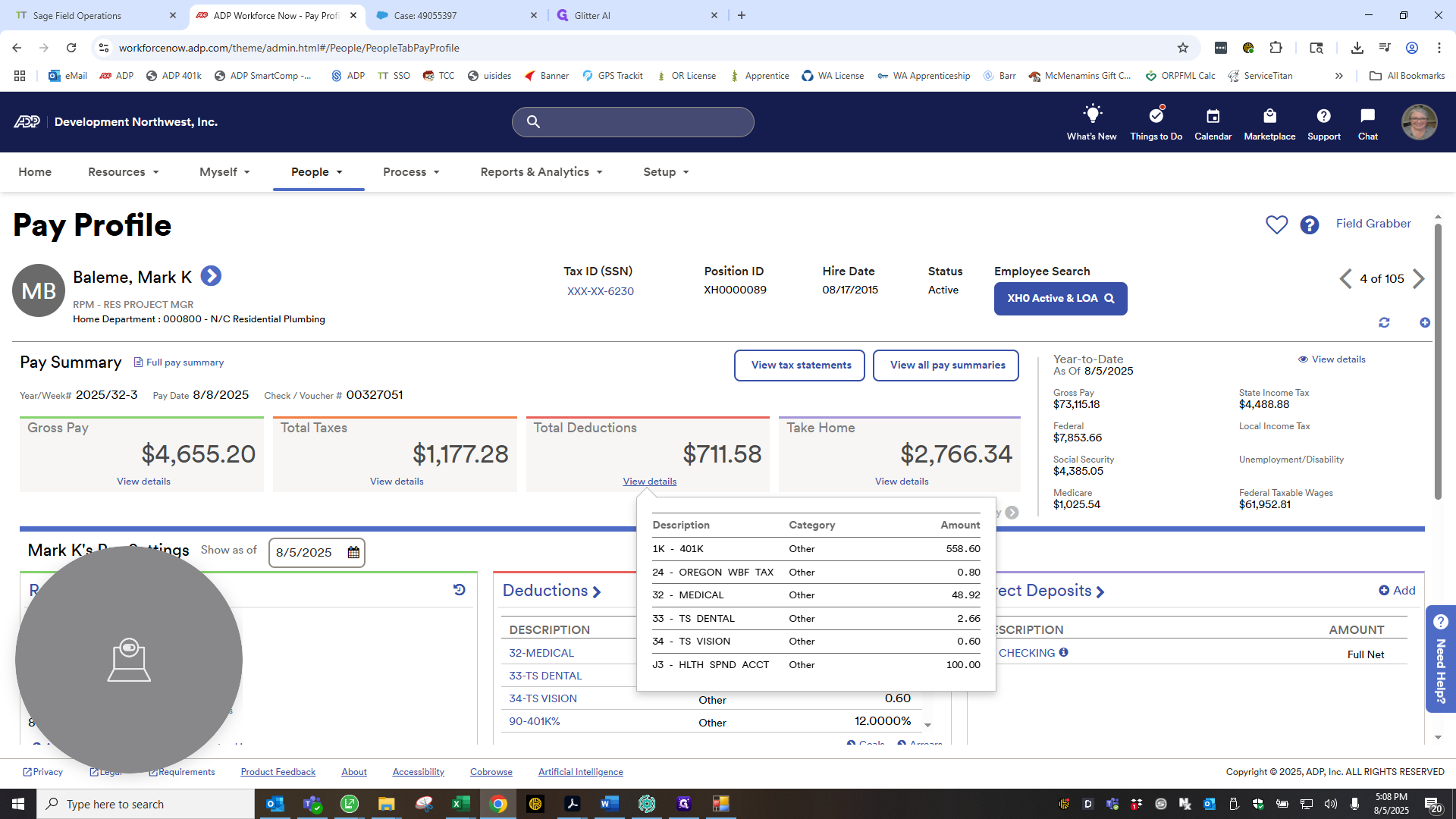Click the blue plus icon below employee navigation
The width and height of the screenshot is (1456, 819).
point(1425,323)
